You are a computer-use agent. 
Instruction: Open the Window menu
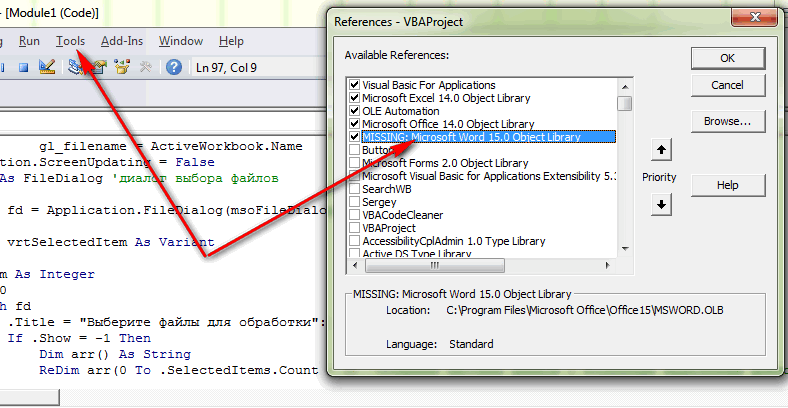tap(181, 41)
